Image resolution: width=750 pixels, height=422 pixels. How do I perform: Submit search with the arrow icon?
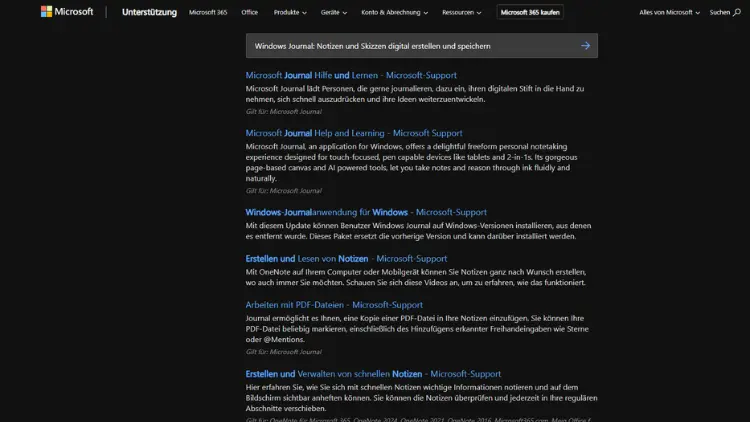[x=585, y=46]
